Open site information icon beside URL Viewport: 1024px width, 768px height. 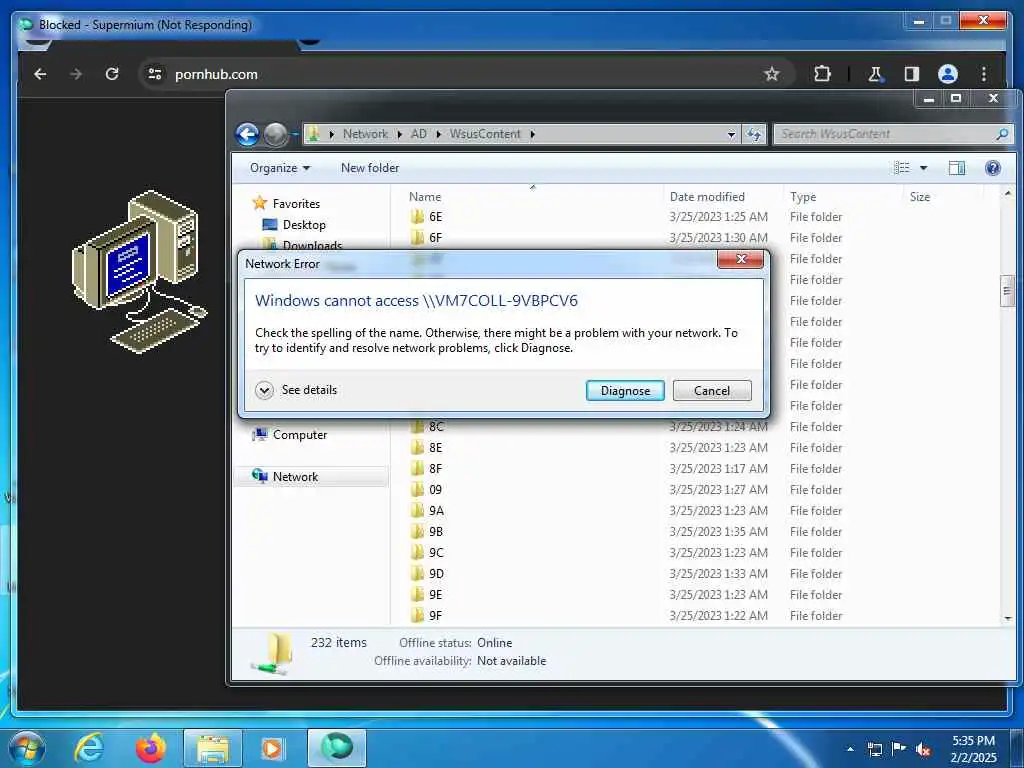point(155,74)
